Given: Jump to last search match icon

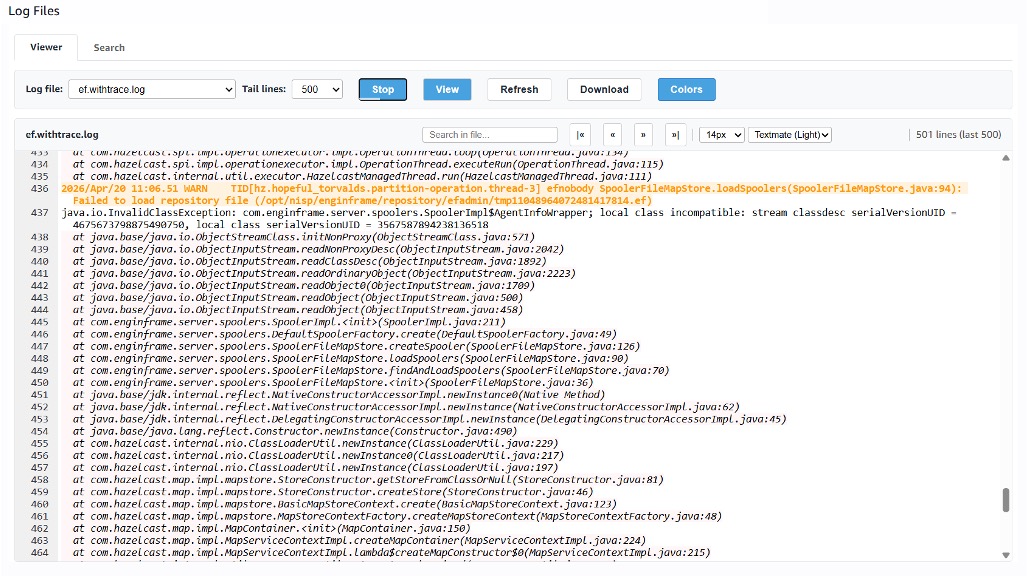Looking at the screenshot, I should point(675,135).
